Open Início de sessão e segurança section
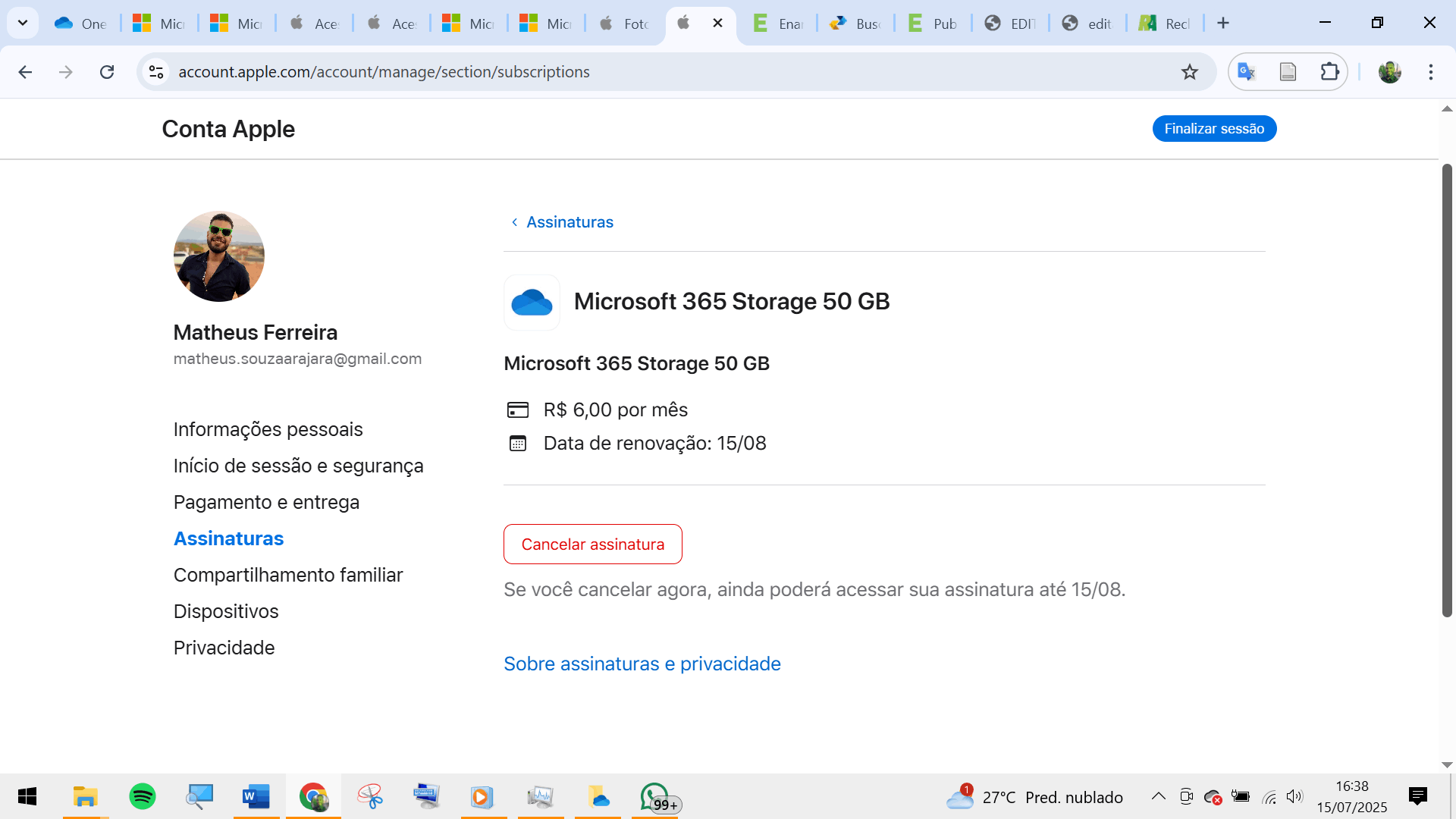1456x819 pixels. (298, 466)
